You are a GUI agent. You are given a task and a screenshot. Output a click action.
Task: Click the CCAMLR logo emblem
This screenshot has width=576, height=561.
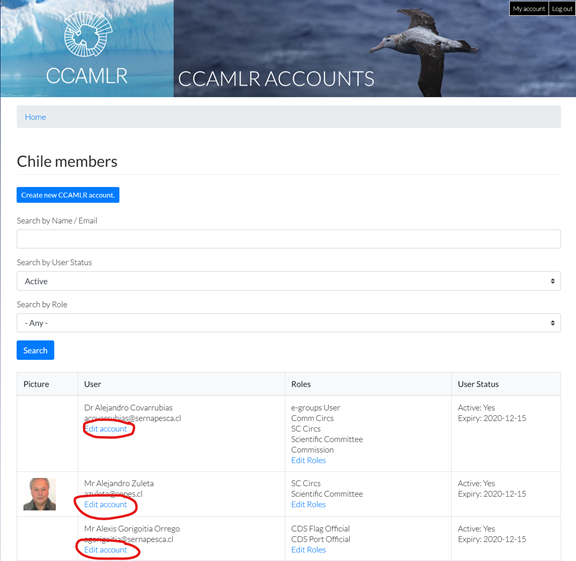pos(88,34)
